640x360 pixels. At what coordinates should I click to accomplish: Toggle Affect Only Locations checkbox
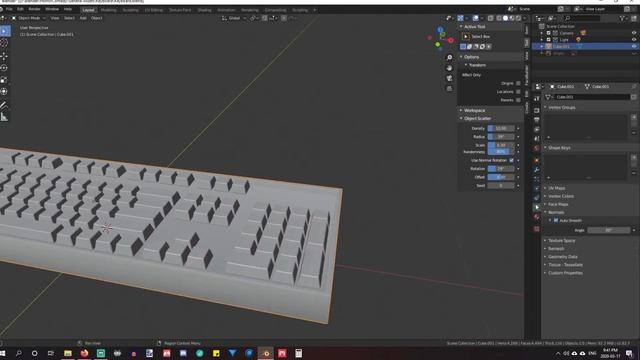tap(518, 92)
